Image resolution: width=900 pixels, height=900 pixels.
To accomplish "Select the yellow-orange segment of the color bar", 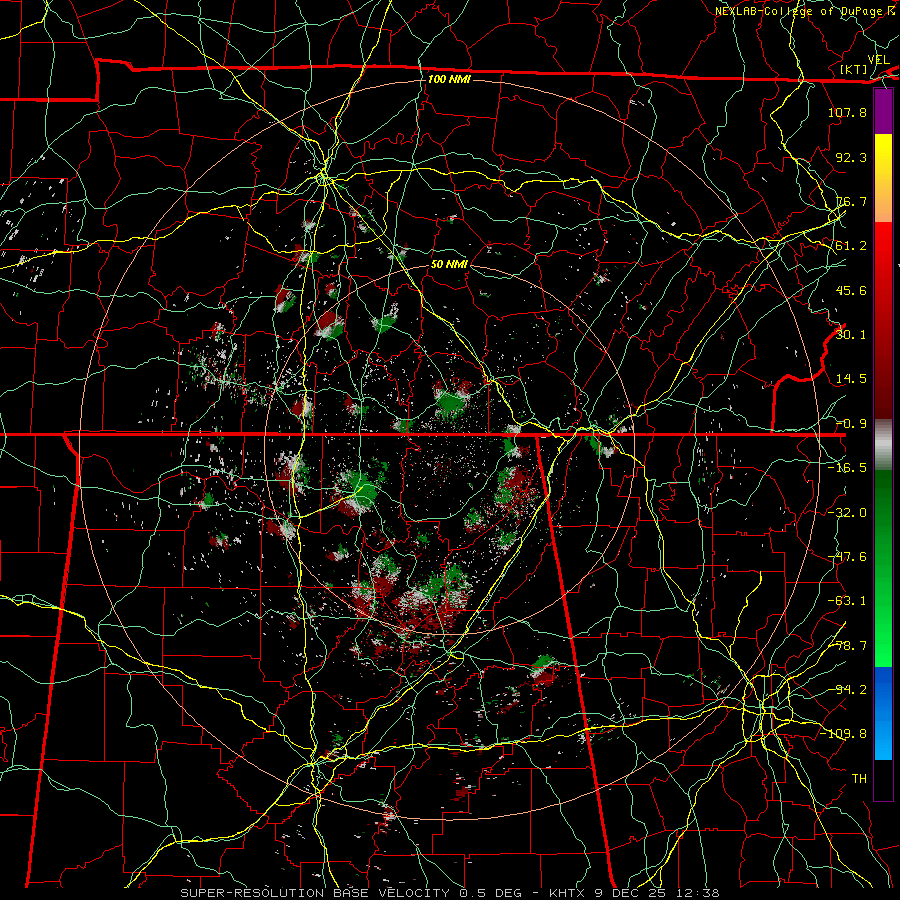I will [x=883, y=178].
